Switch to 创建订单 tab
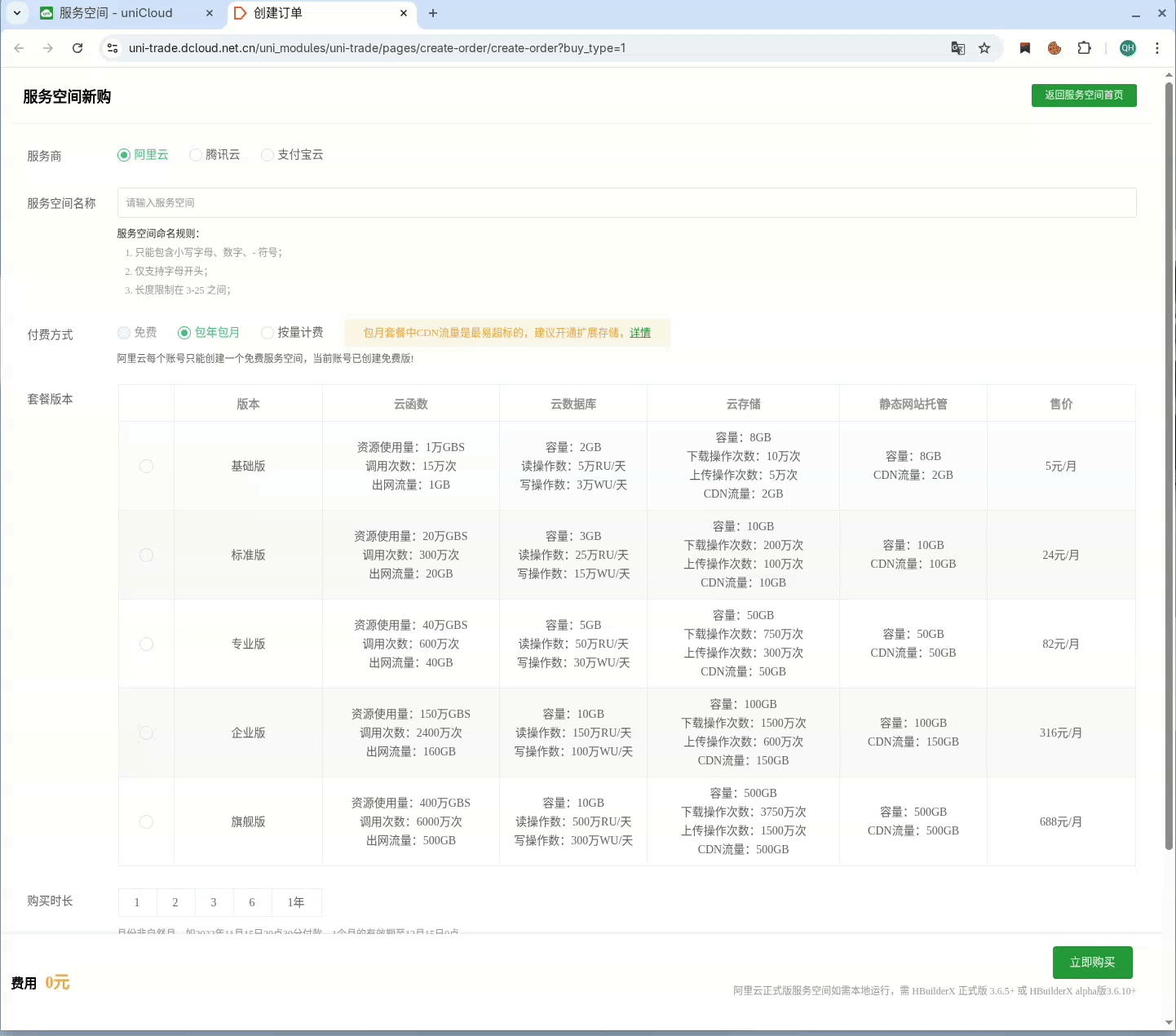The width and height of the screenshot is (1176, 1036). pos(321,13)
